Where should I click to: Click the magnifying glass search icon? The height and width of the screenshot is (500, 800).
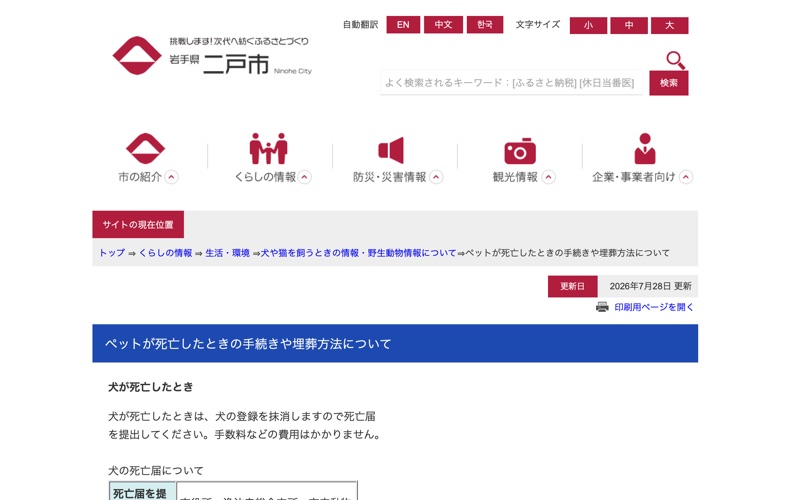675,60
